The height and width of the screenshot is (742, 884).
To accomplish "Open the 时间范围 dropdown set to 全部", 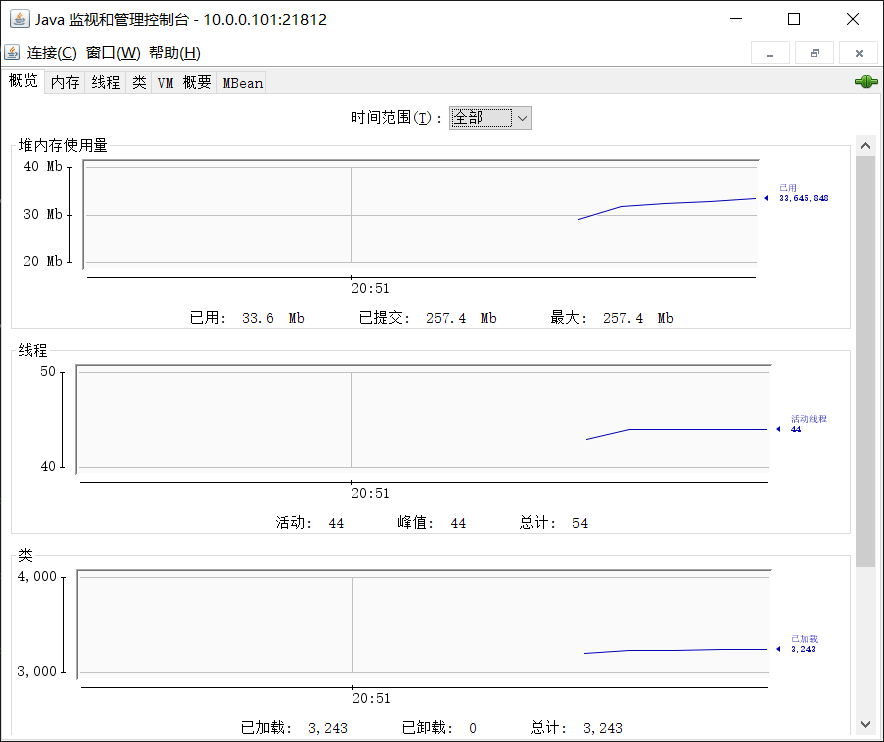I will [490, 118].
